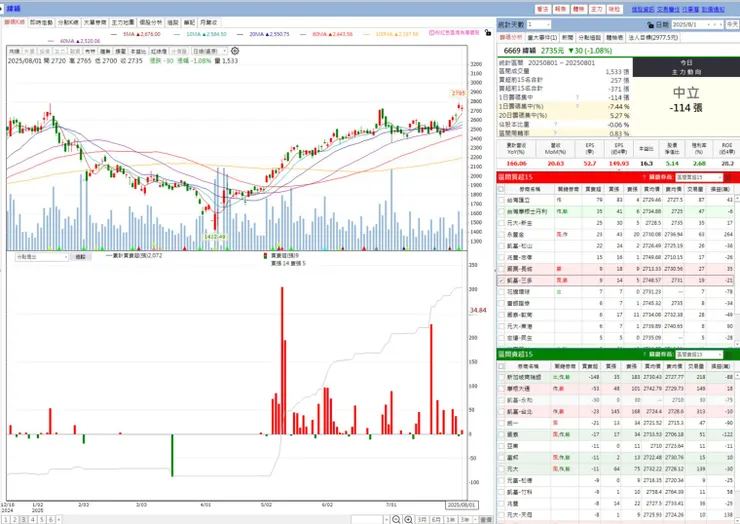Click the 今天 button
Screen dimensions: 740x524
coord(732,25)
